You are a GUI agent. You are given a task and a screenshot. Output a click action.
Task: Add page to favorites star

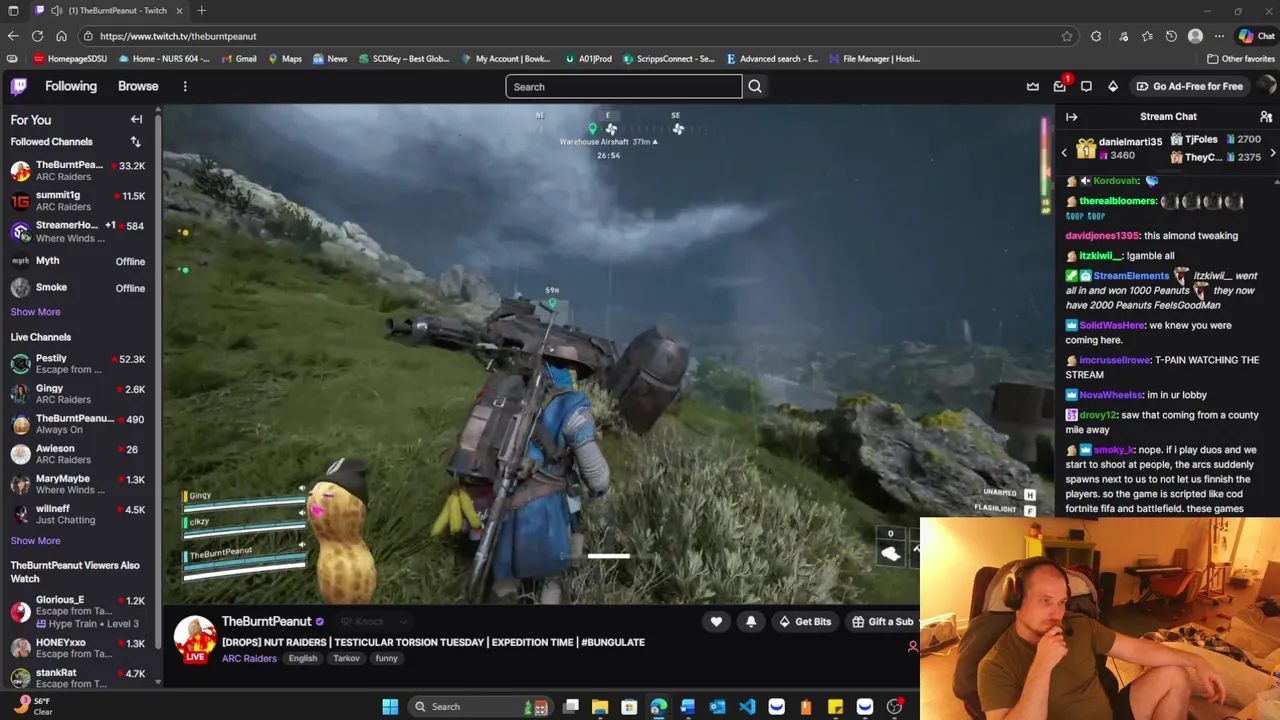1067,36
